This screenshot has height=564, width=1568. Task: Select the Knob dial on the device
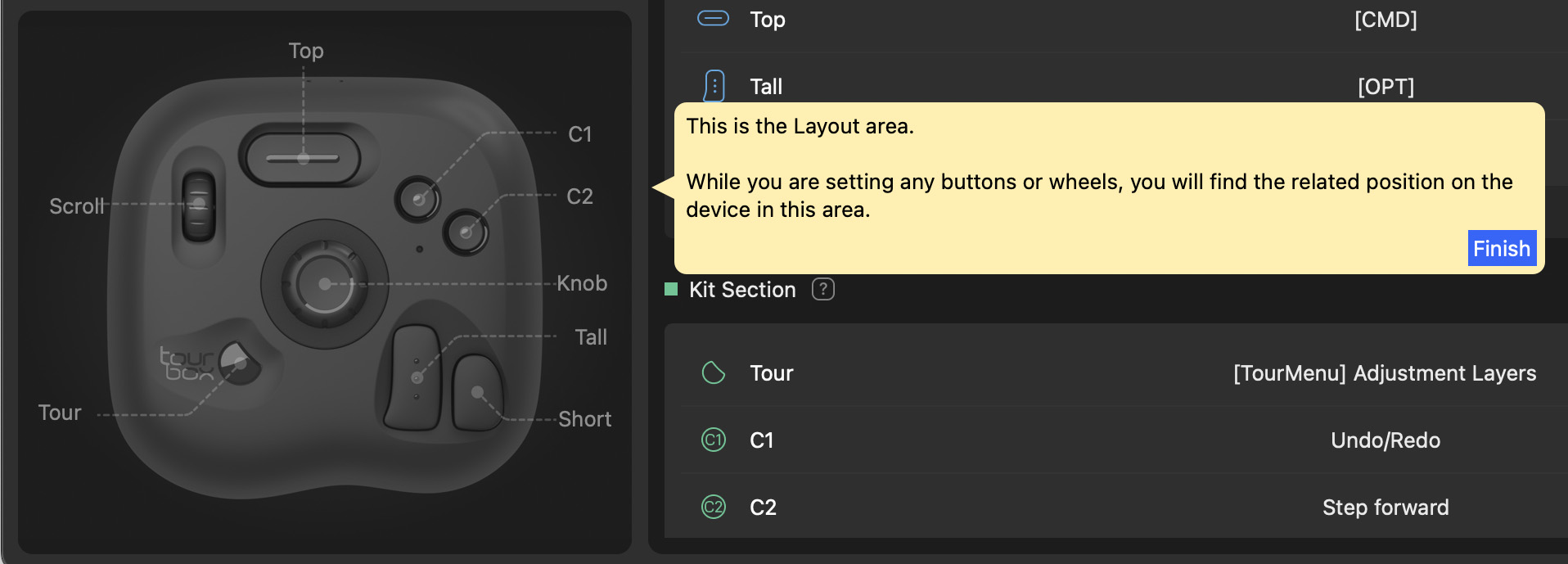[x=325, y=284]
